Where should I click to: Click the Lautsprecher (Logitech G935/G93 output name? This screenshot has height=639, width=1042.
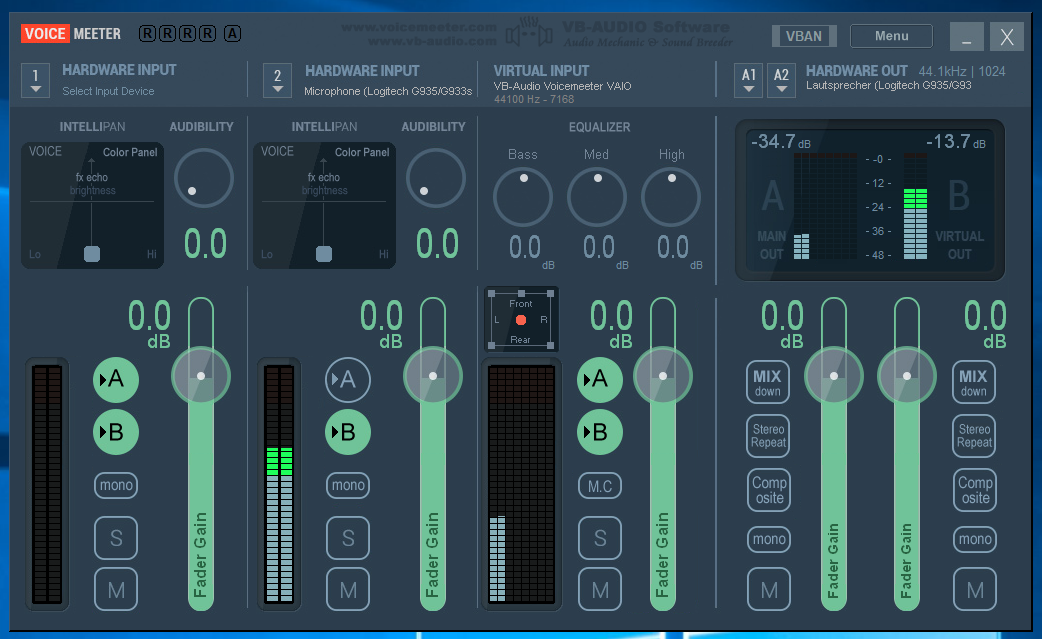pos(888,86)
